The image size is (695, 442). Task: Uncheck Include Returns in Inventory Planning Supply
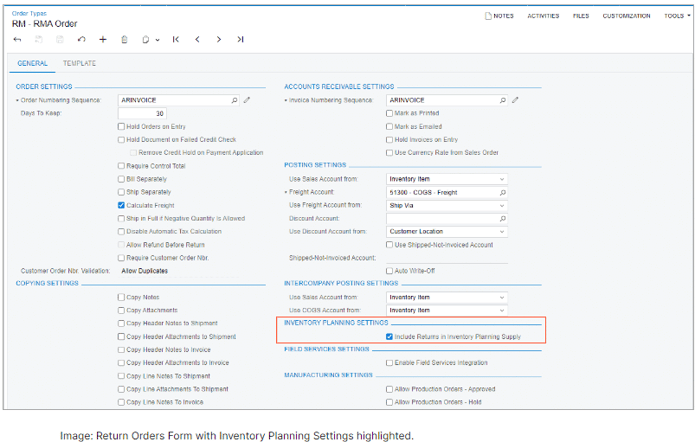[x=390, y=336]
